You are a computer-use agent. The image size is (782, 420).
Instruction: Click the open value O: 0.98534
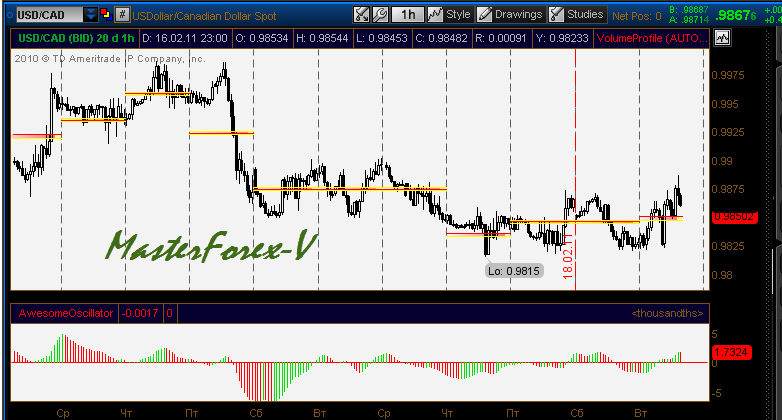tap(262, 38)
